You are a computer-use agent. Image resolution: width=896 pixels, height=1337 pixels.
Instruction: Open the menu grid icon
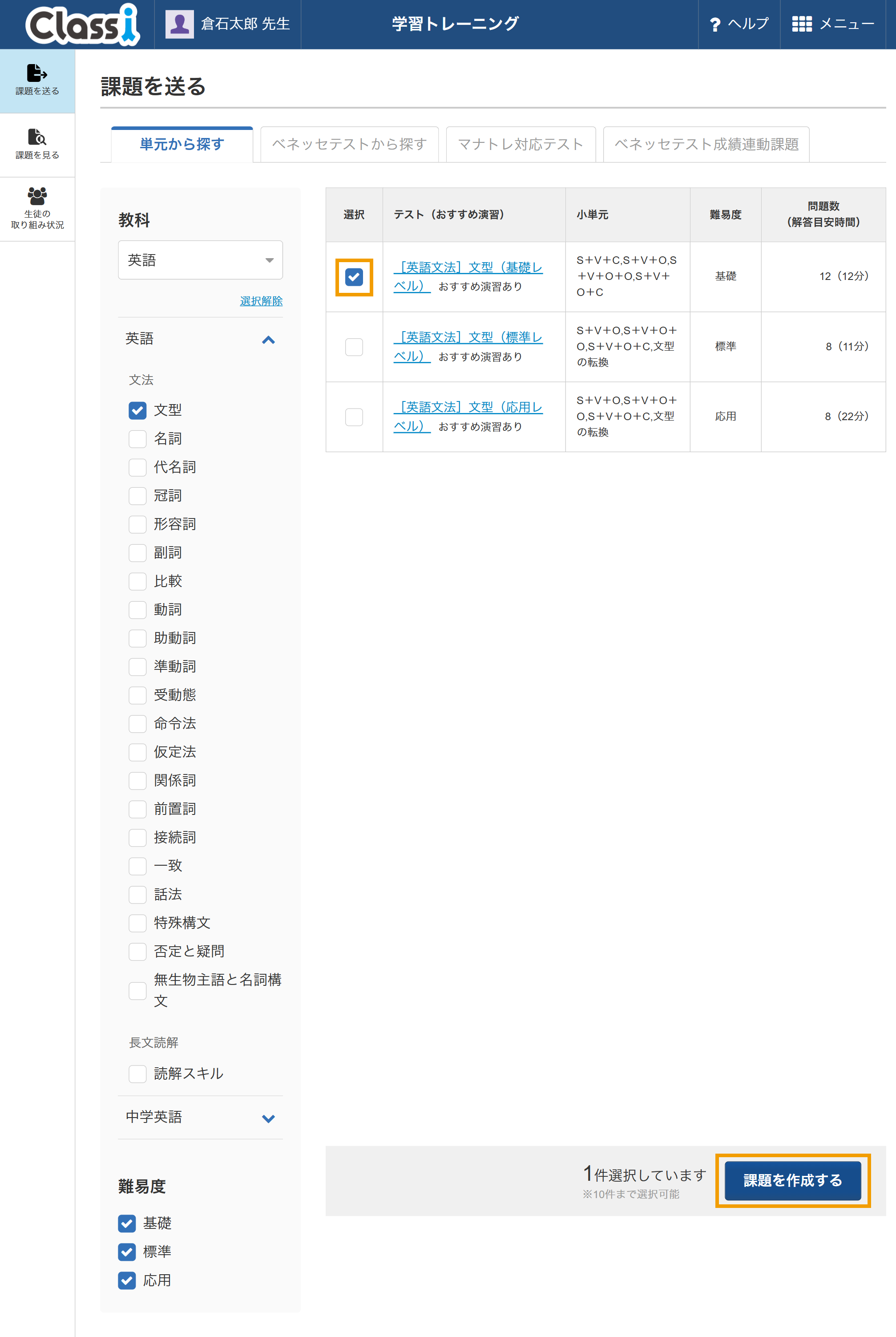(x=802, y=24)
